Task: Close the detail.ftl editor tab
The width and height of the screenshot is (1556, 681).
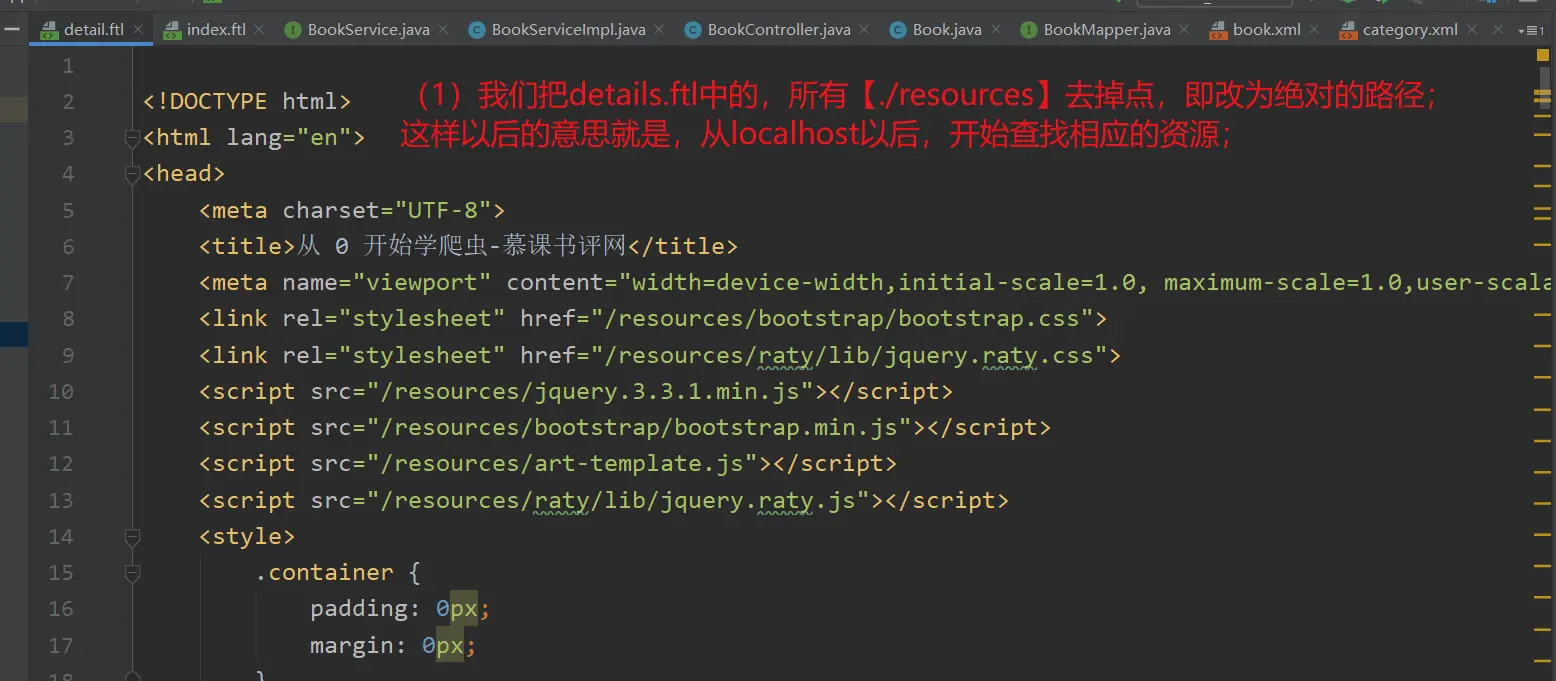Action: tap(138, 30)
